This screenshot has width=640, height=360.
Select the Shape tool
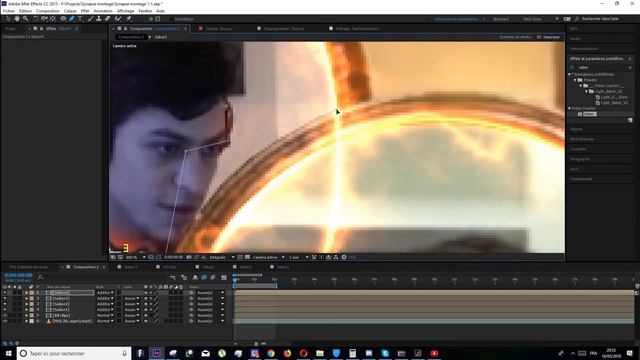64,19
